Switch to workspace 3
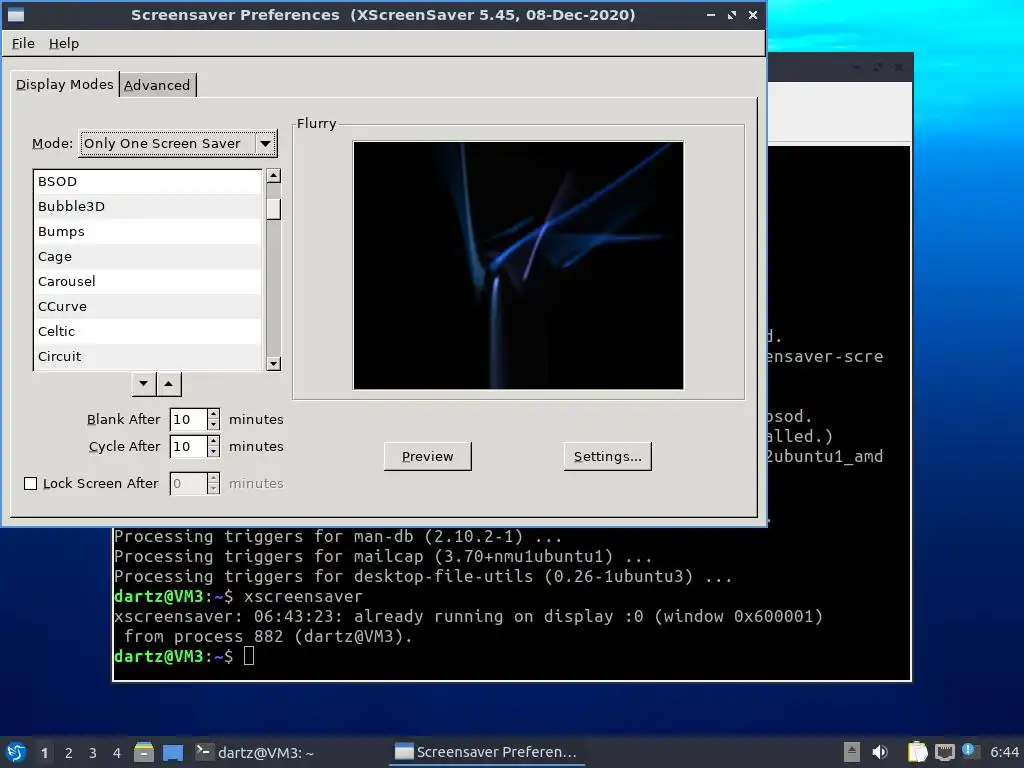The height and width of the screenshot is (768, 1024). coord(93,753)
